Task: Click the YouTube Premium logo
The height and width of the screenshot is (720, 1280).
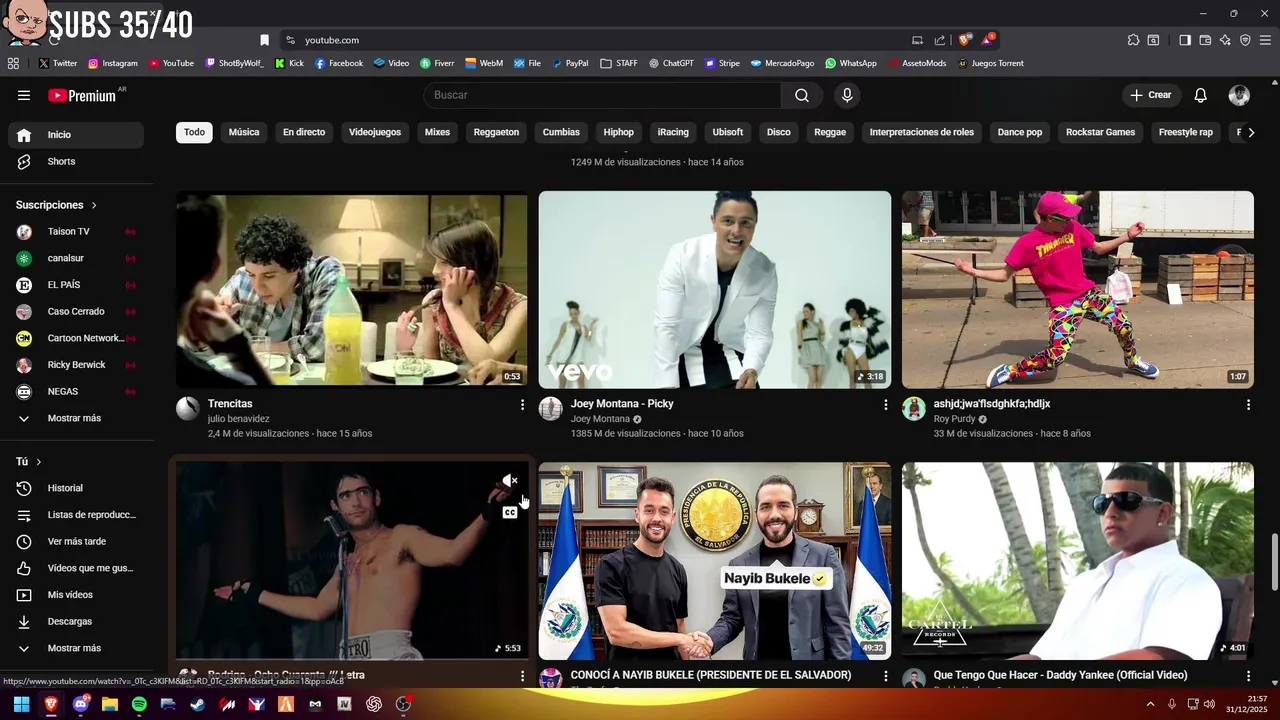Action: (x=82, y=95)
